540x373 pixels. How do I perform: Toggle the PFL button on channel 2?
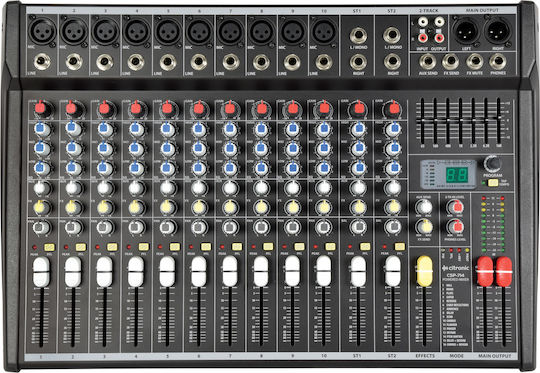(81, 247)
